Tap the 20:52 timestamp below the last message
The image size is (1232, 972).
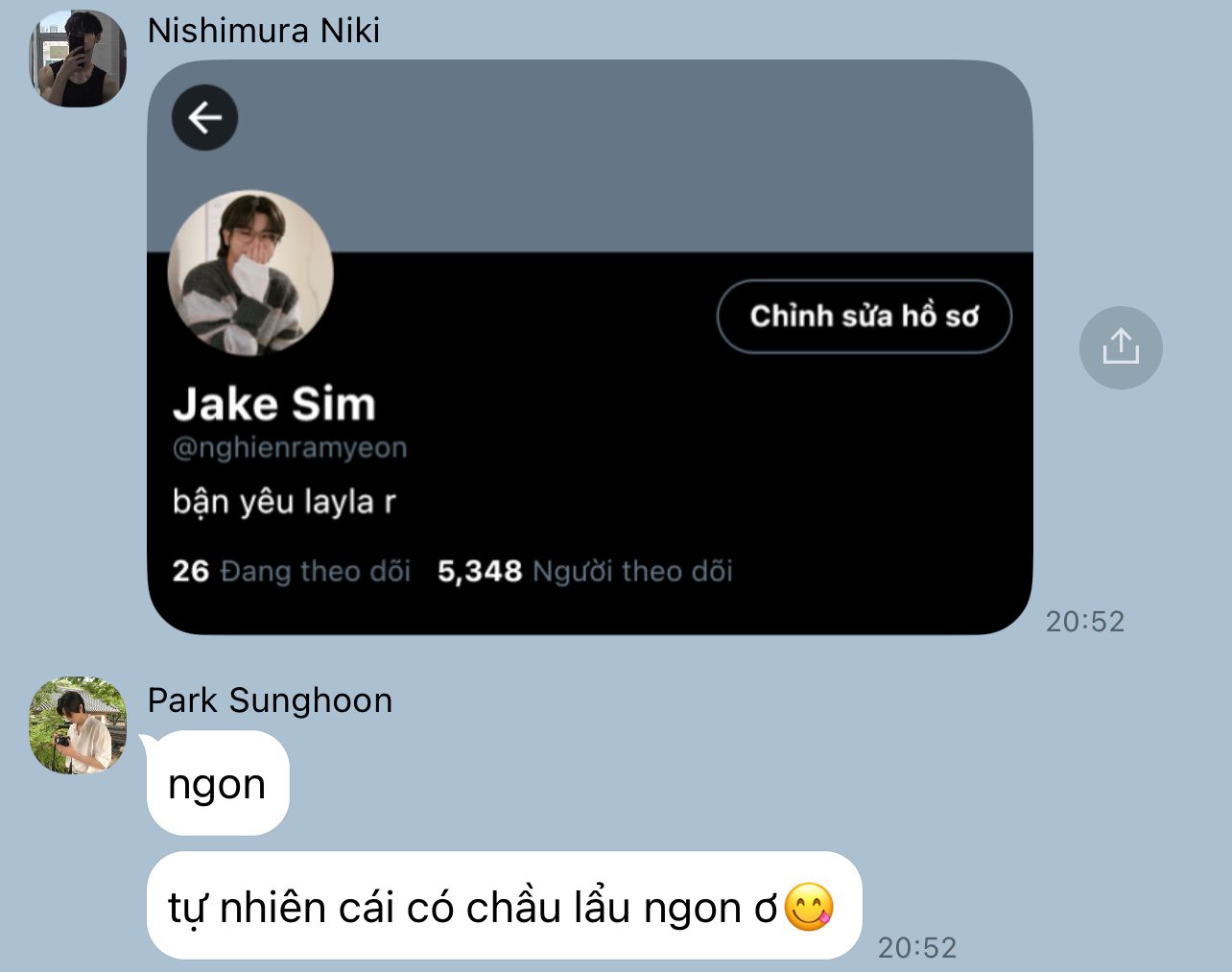[x=917, y=948]
